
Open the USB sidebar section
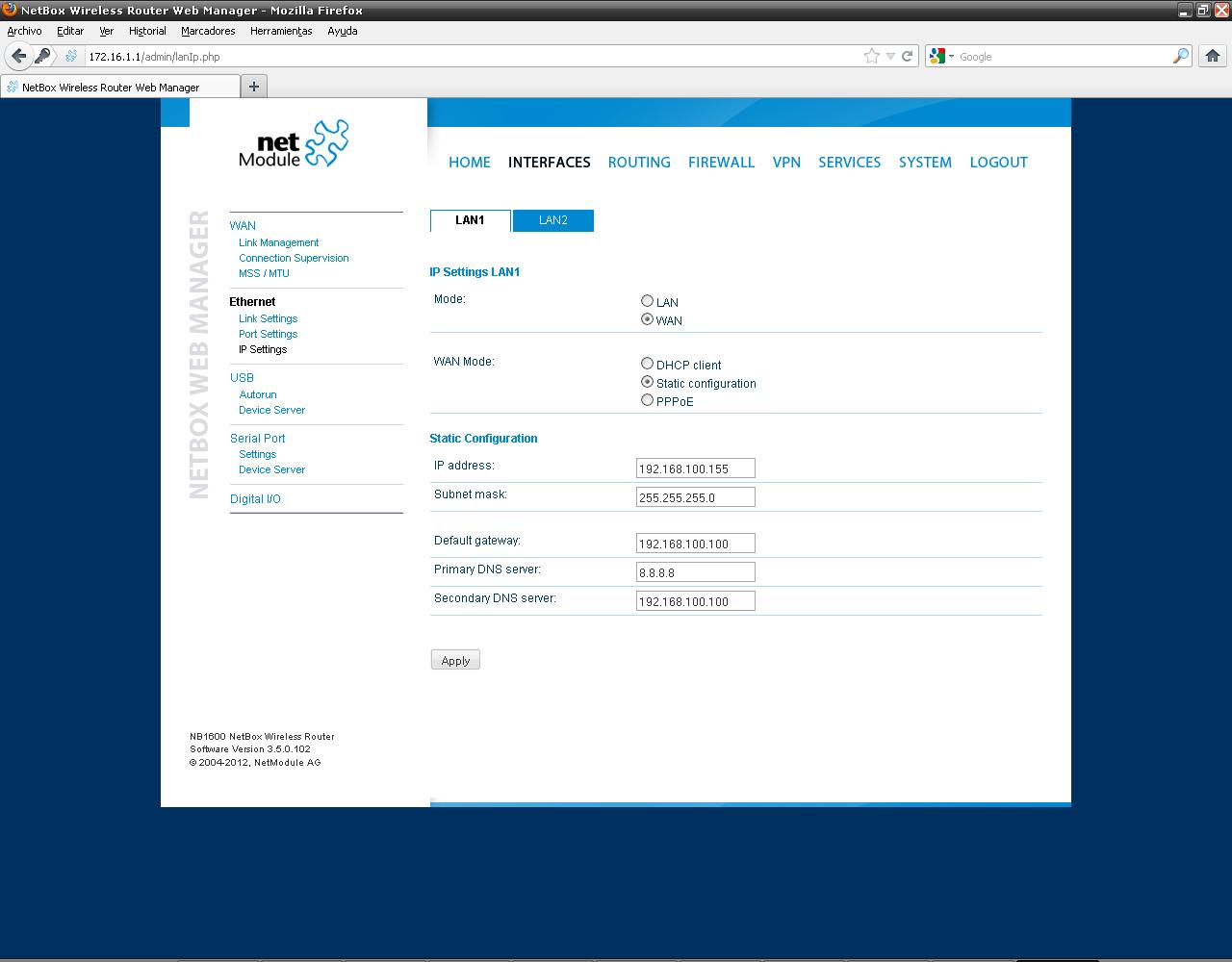click(x=242, y=378)
